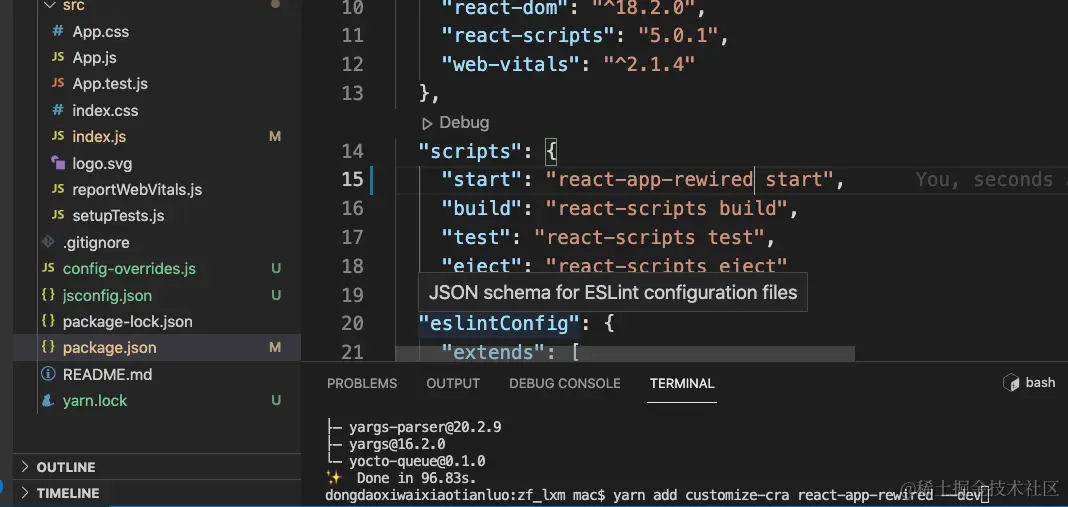Screen dimensions: 1068x507
Task: Run scripts via the Debug codelens
Action: pos(464,123)
